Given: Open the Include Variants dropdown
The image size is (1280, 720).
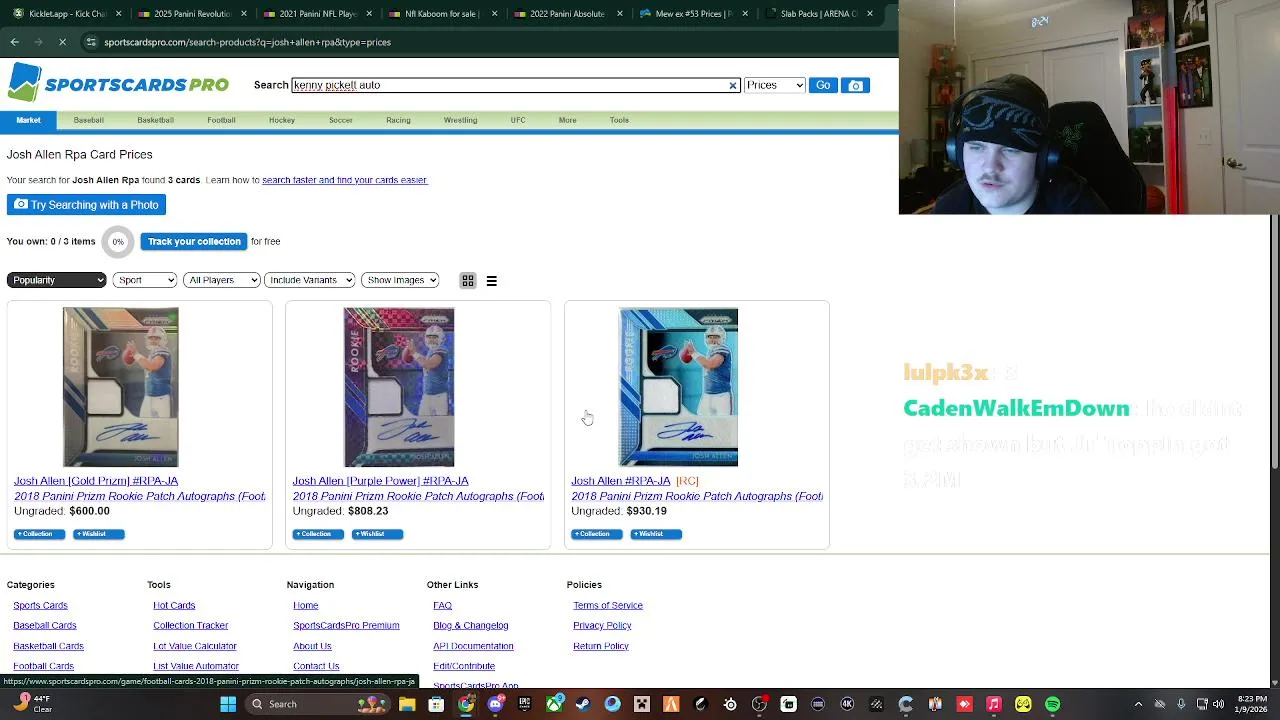Looking at the screenshot, I should (x=309, y=280).
